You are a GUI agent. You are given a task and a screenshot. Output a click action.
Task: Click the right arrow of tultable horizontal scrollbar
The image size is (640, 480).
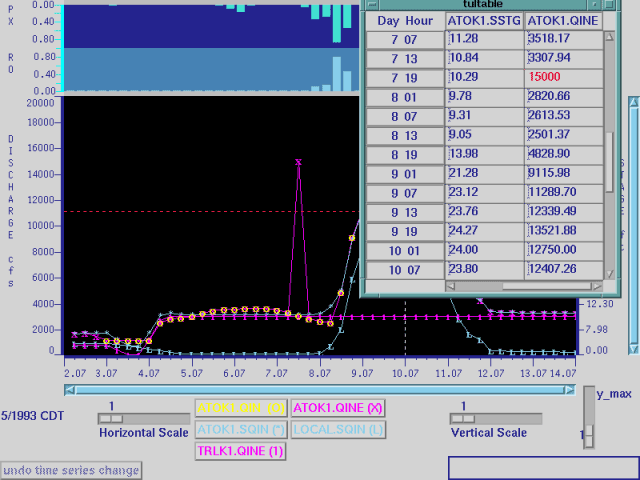tap(597, 286)
